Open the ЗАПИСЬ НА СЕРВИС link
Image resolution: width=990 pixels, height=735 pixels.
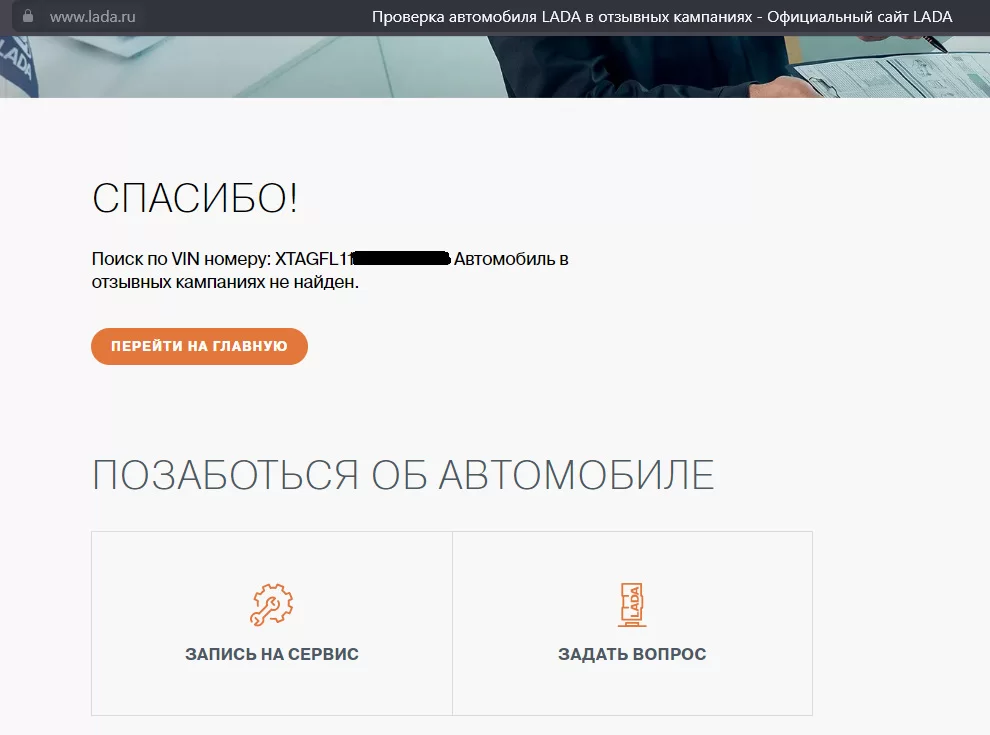point(271,655)
